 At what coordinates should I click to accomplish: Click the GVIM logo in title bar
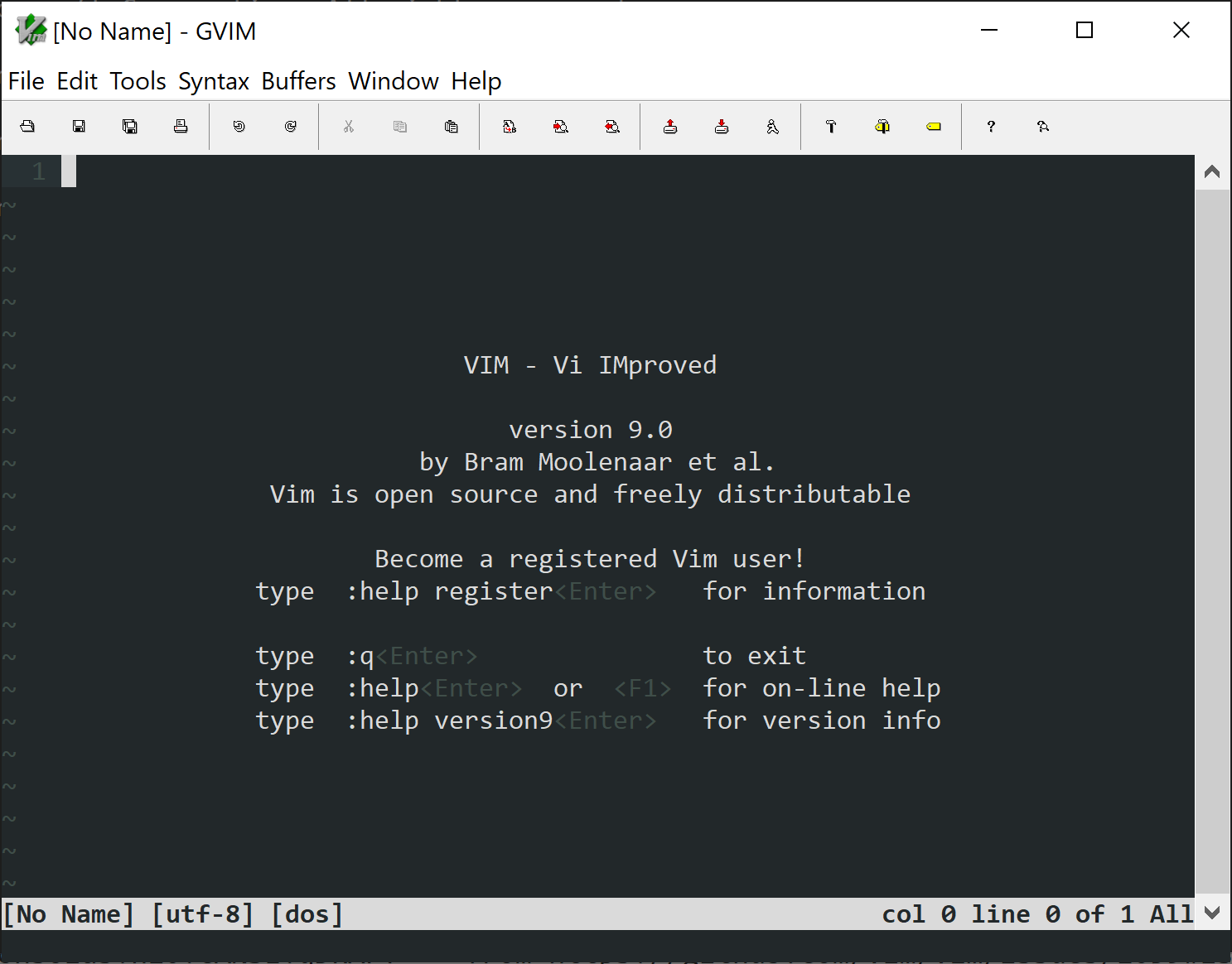(x=31, y=31)
